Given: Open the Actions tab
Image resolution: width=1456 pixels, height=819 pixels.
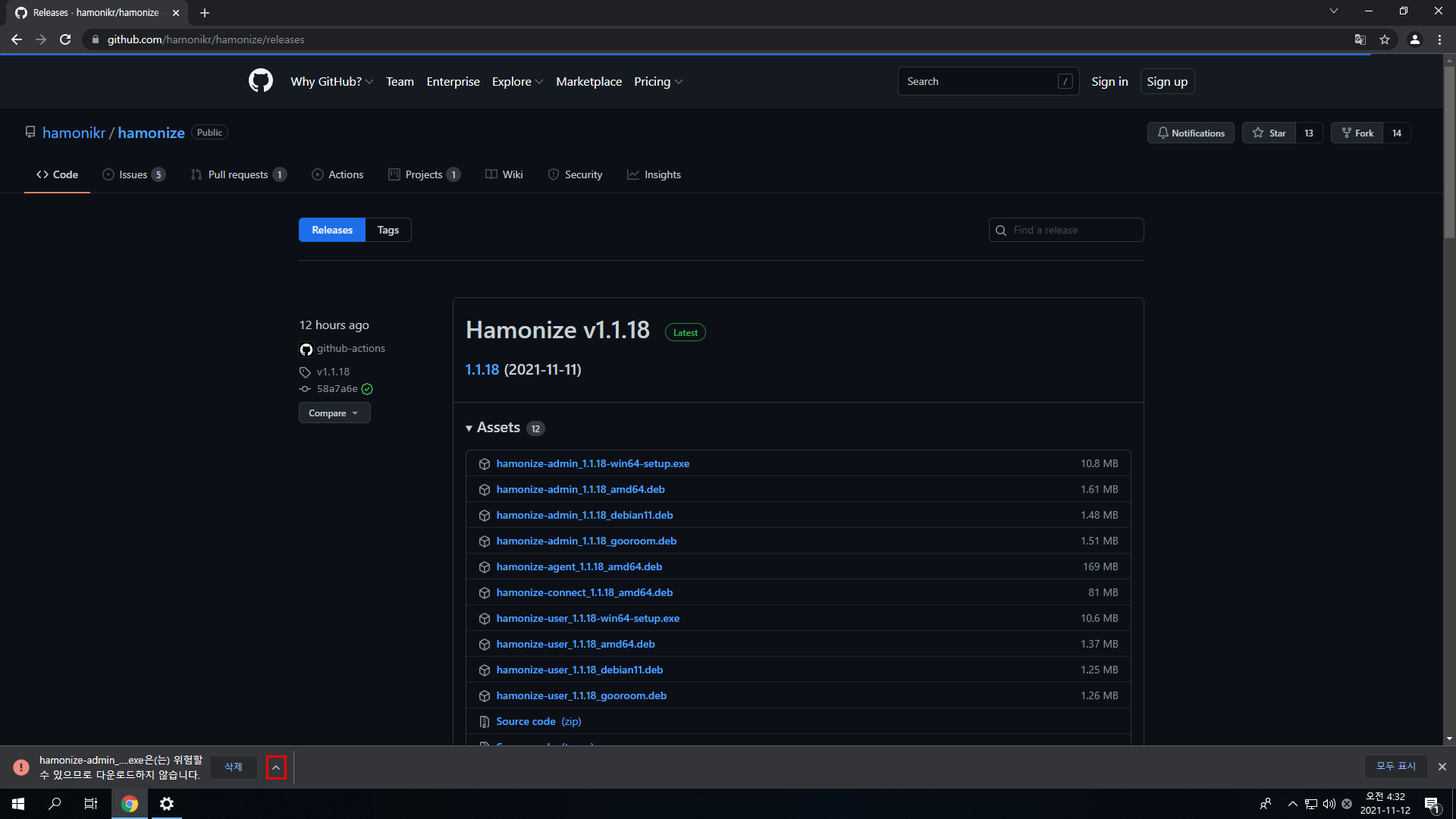Looking at the screenshot, I should tap(337, 174).
